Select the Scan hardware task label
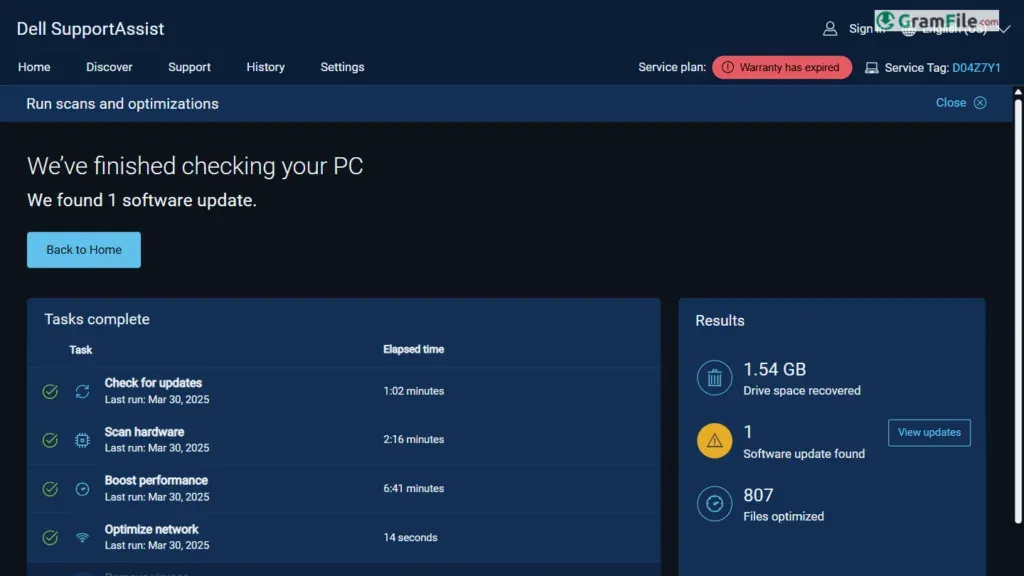Image resolution: width=1024 pixels, height=576 pixels. point(144,432)
